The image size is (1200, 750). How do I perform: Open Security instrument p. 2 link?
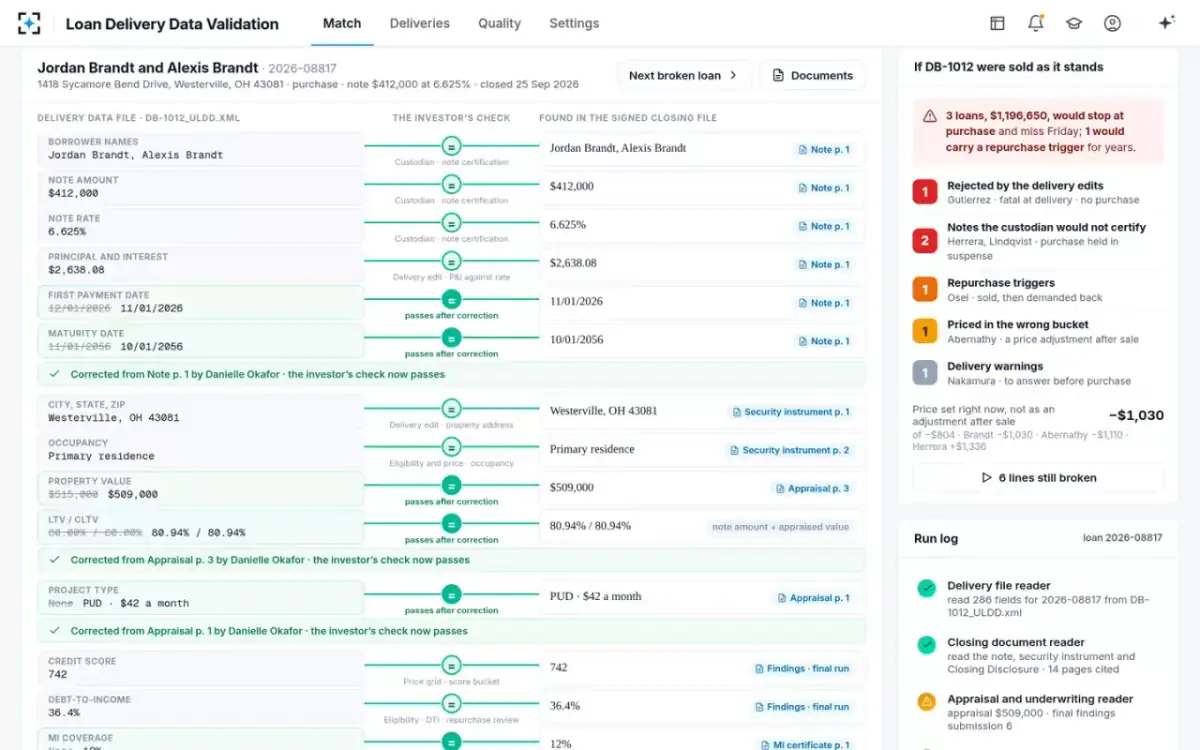[x=789, y=450]
